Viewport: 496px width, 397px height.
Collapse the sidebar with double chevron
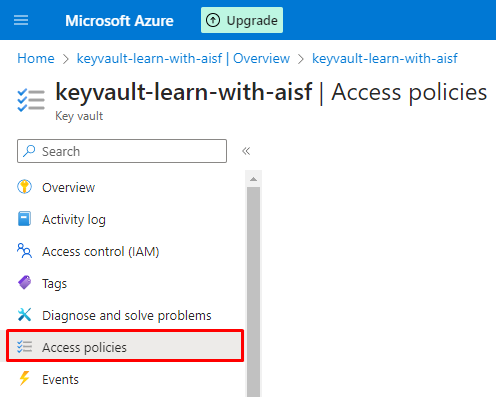point(246,151)
